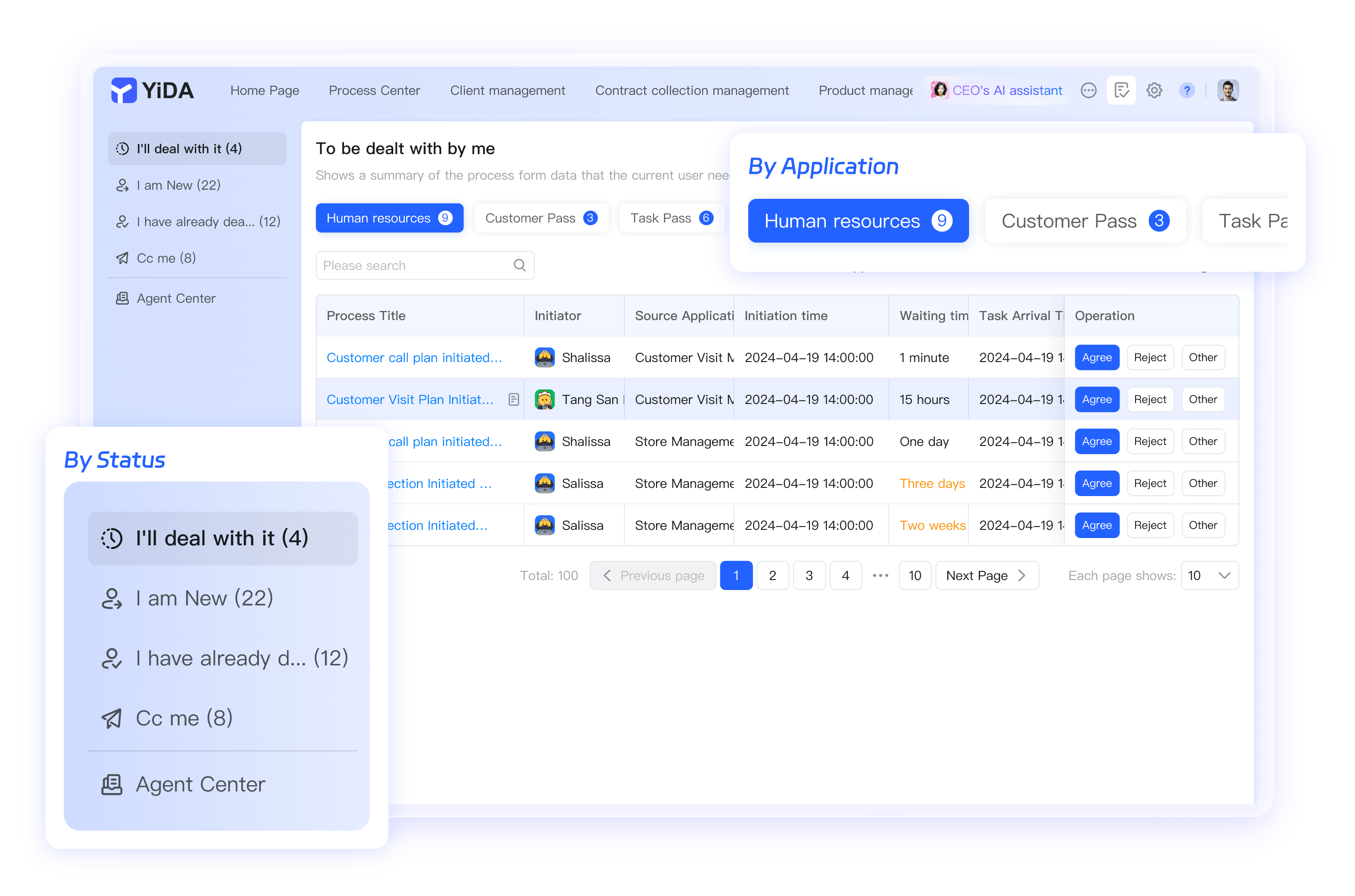The image size is (1355, 896).
Task: Open Client management menu
Action: [x=507, y=90]
